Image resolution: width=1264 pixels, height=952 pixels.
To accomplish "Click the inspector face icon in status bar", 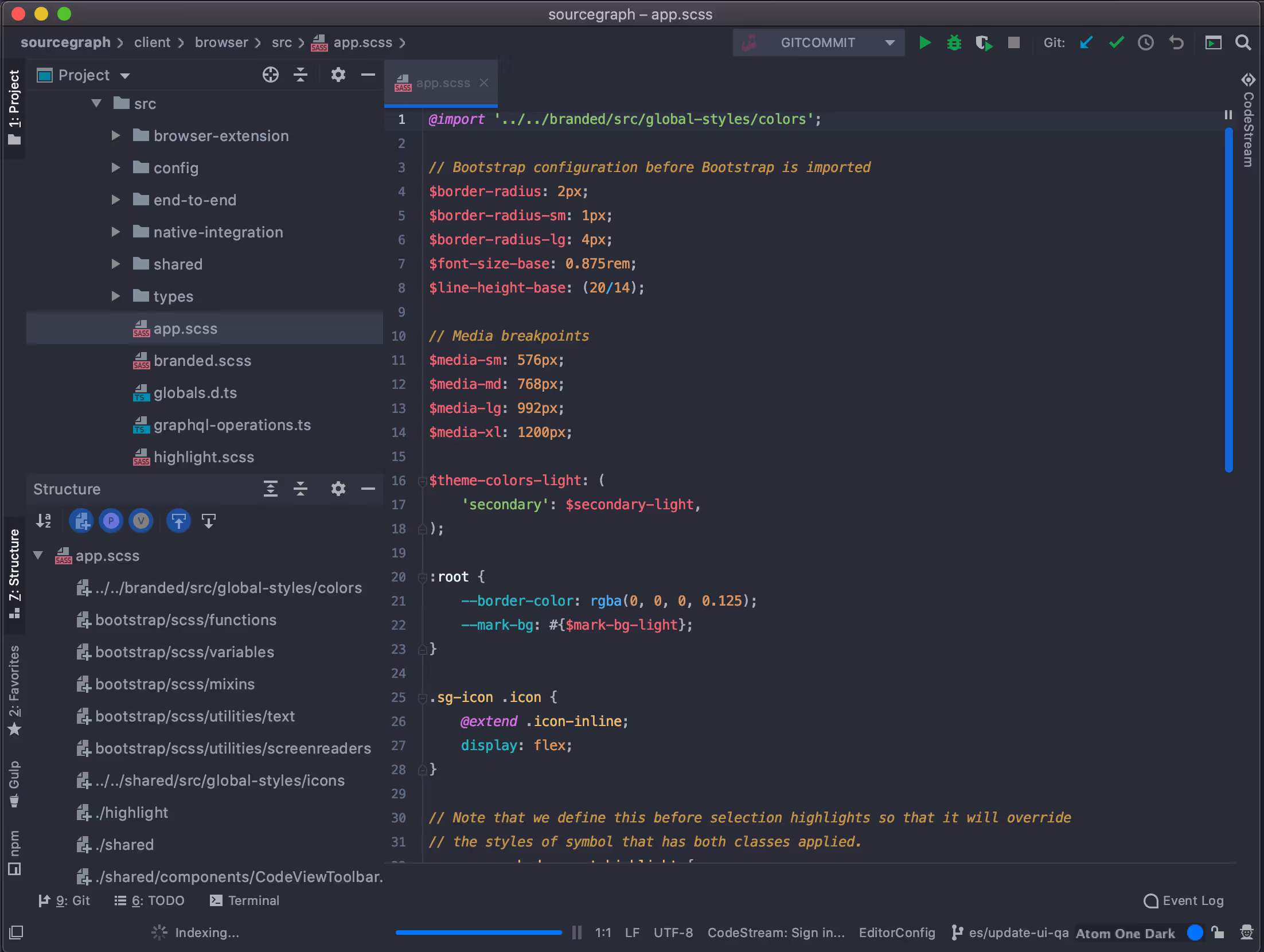I will (x=1247, y=933).
